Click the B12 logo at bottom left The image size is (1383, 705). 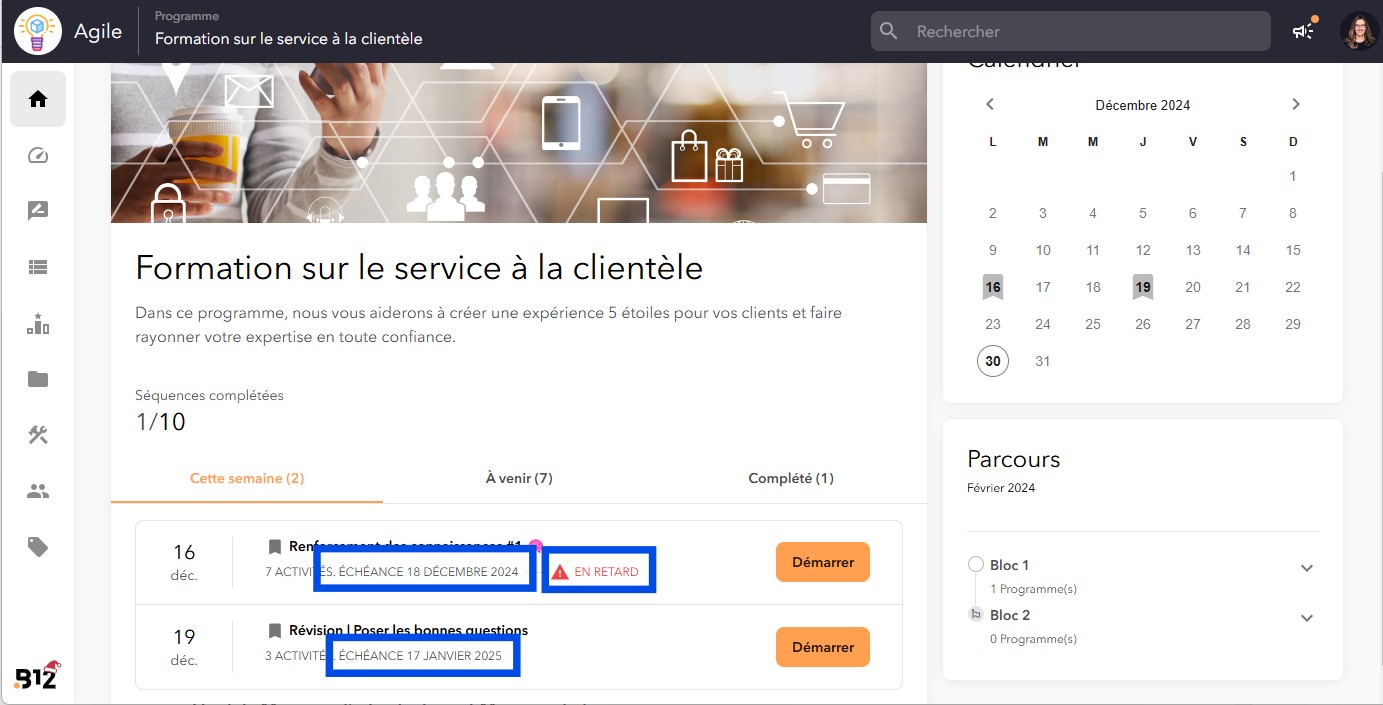[38, 675]
